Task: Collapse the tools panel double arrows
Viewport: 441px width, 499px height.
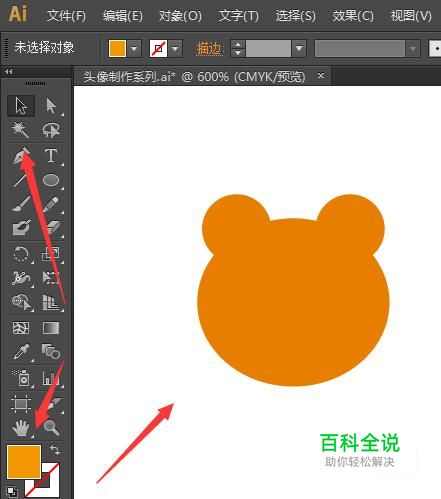Action: tap(9, 71)
